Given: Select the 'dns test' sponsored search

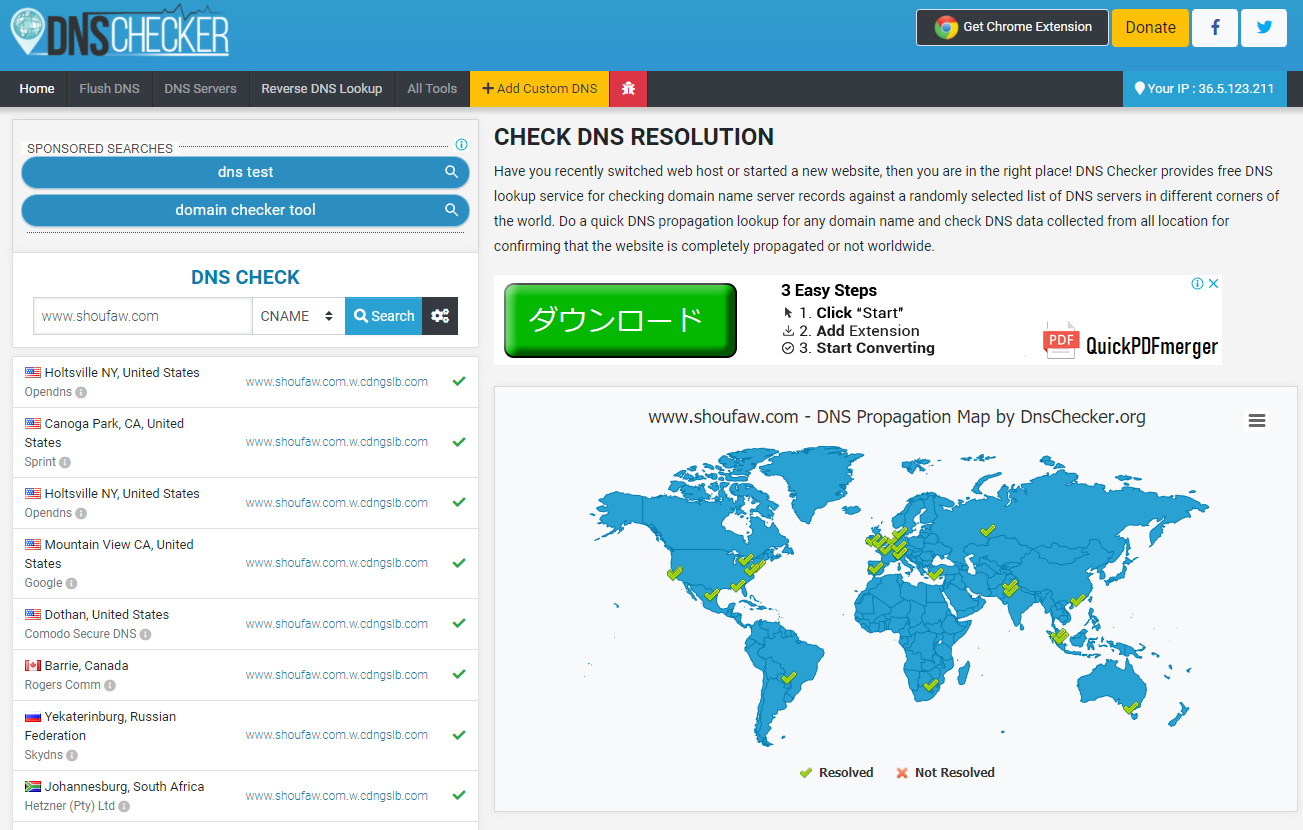Looking at the screenshot, I should 245,172.
